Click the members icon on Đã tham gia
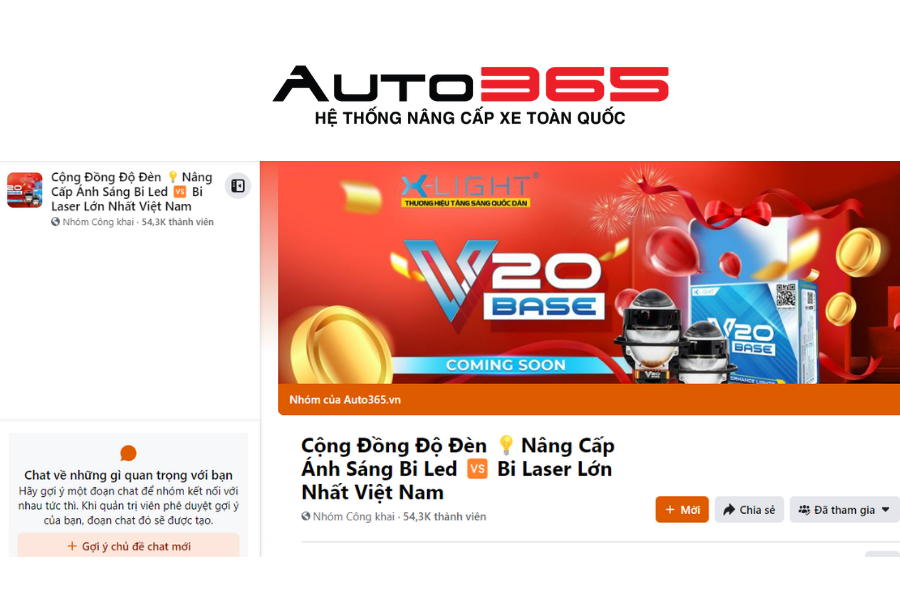900x600 pixels. 804,510
